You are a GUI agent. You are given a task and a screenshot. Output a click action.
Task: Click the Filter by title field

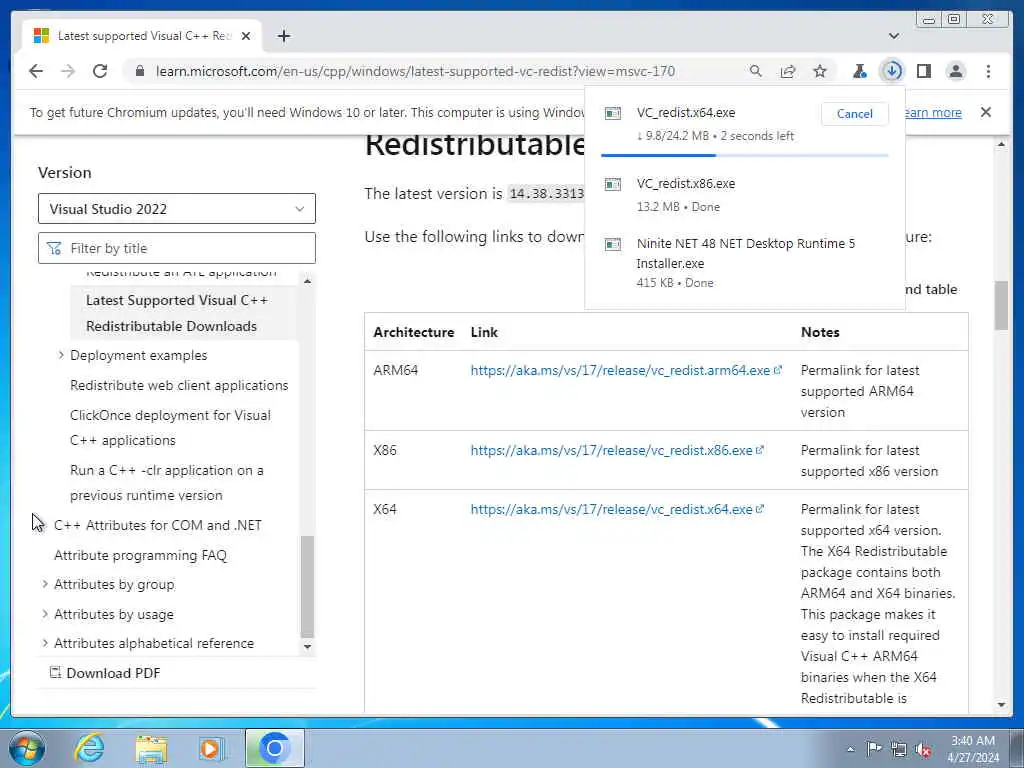177,248
